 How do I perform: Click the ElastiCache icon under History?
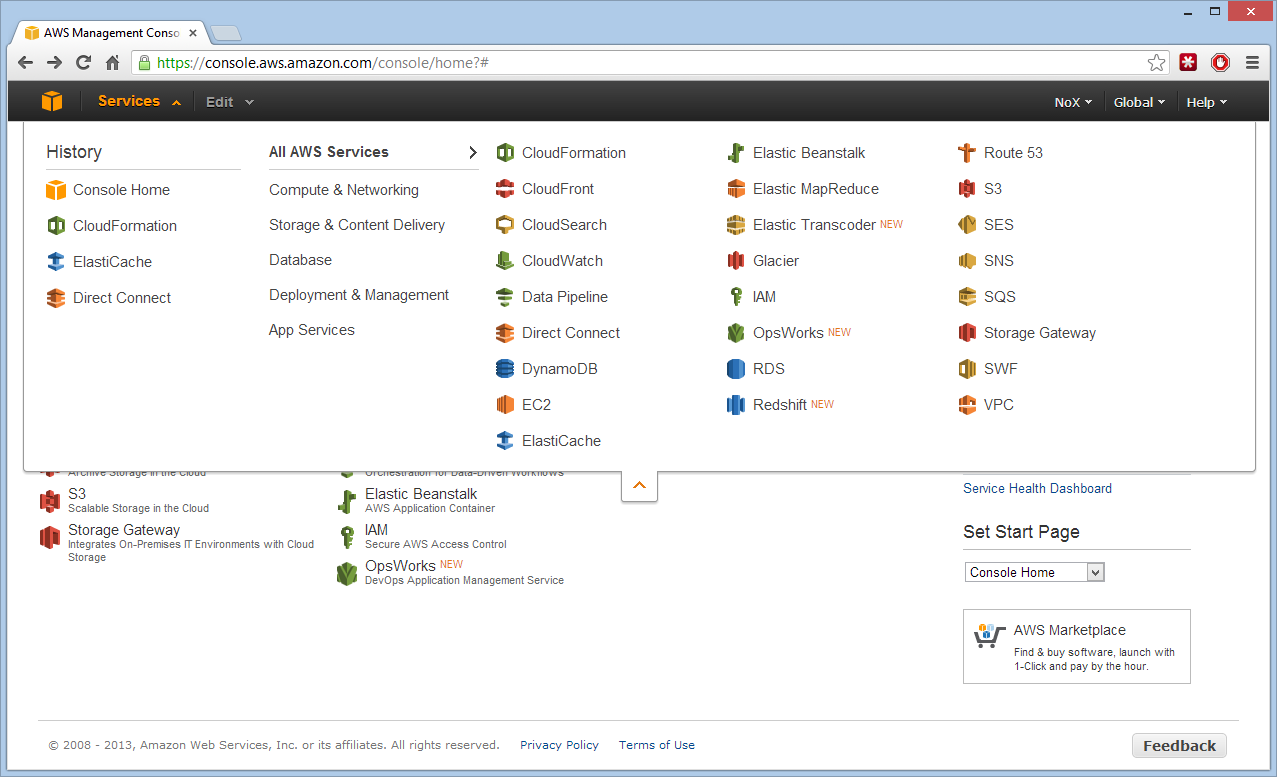(56, 262)
